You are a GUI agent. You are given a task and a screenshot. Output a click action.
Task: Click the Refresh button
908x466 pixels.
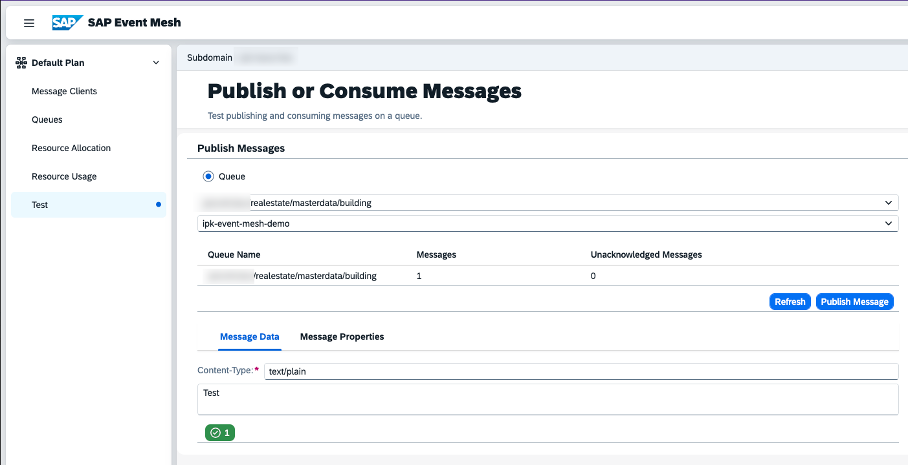click(x=790, y=302)
